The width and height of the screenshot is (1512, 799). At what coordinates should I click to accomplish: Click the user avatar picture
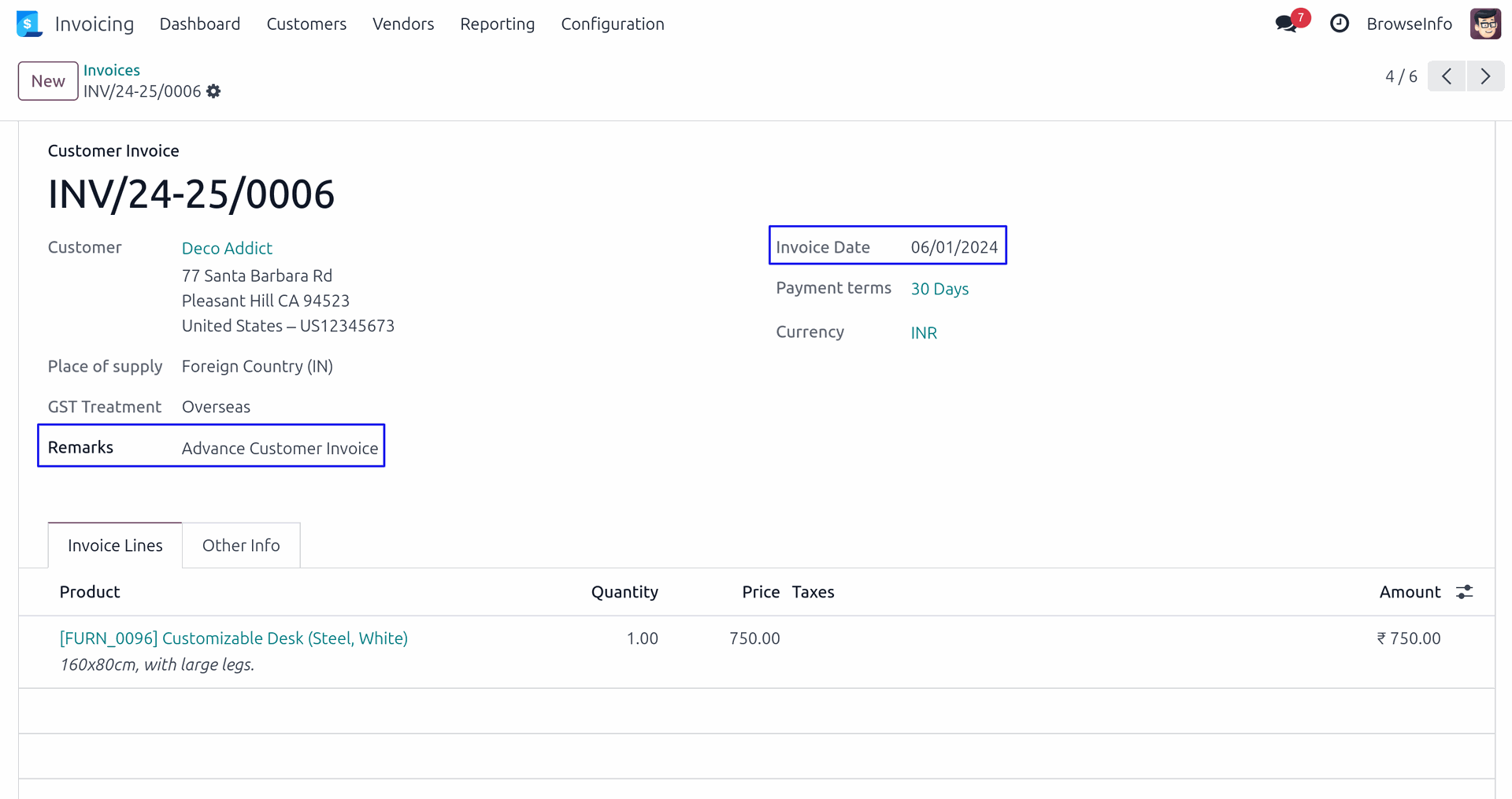click(x=1485, y=24)
